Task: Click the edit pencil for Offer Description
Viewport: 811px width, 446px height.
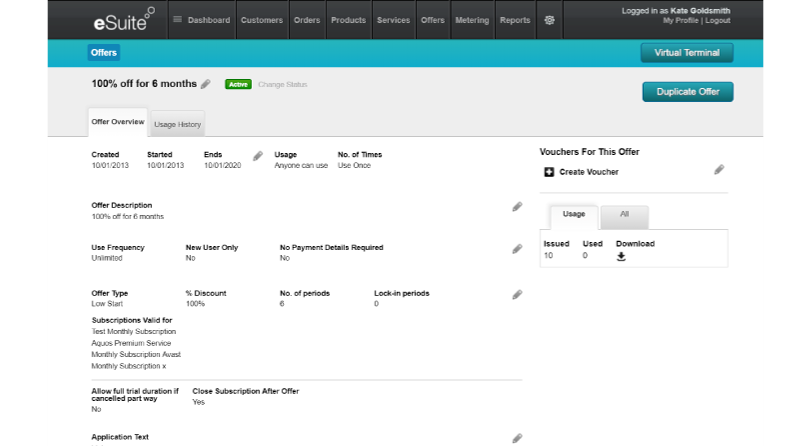Action: pyautogui.click(x=517, y=207)
